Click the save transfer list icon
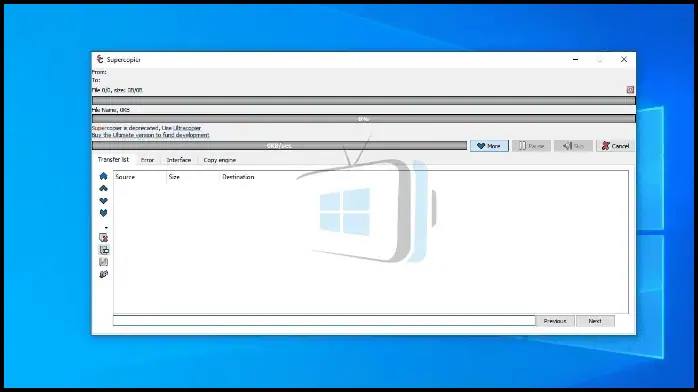The height and width of the screenshot is (392, 698). pyautogui.click(x=103, y=262)
